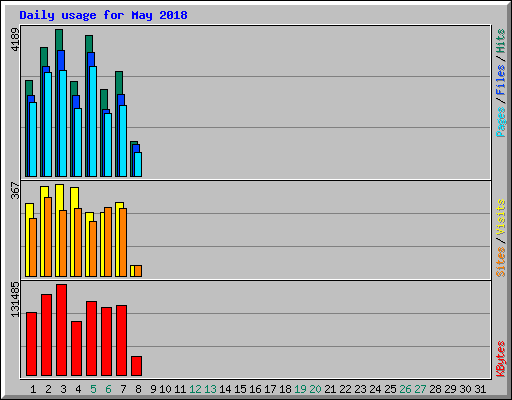
Task: Click the orange Sites bar for day 6
Action: tap(108, 242)
